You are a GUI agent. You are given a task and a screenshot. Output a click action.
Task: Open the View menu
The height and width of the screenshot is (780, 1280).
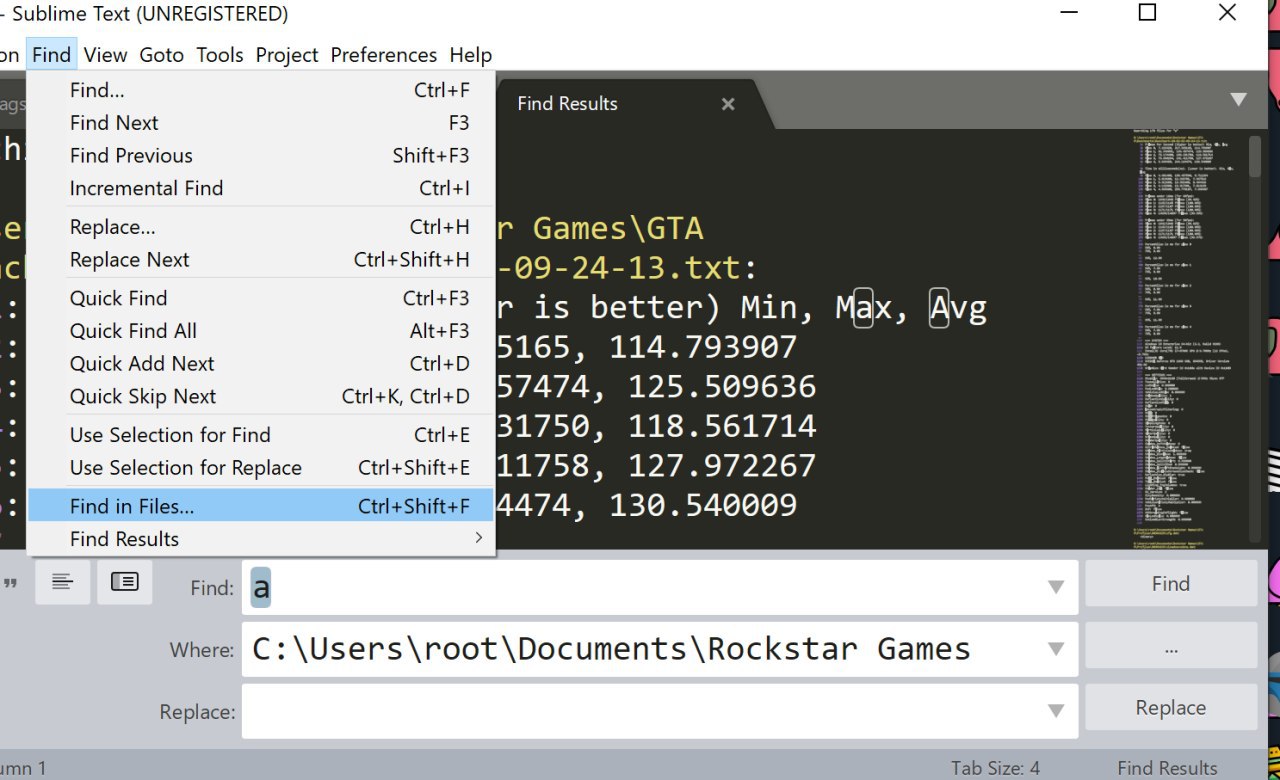pyautogui.click(x=105, y=55)
